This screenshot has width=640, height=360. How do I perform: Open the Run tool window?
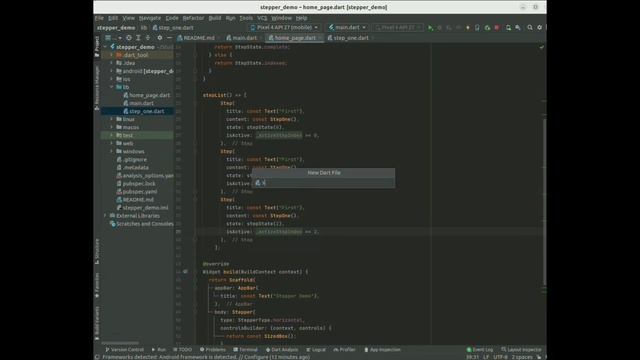pyautogui.click(x=159, y=350)
